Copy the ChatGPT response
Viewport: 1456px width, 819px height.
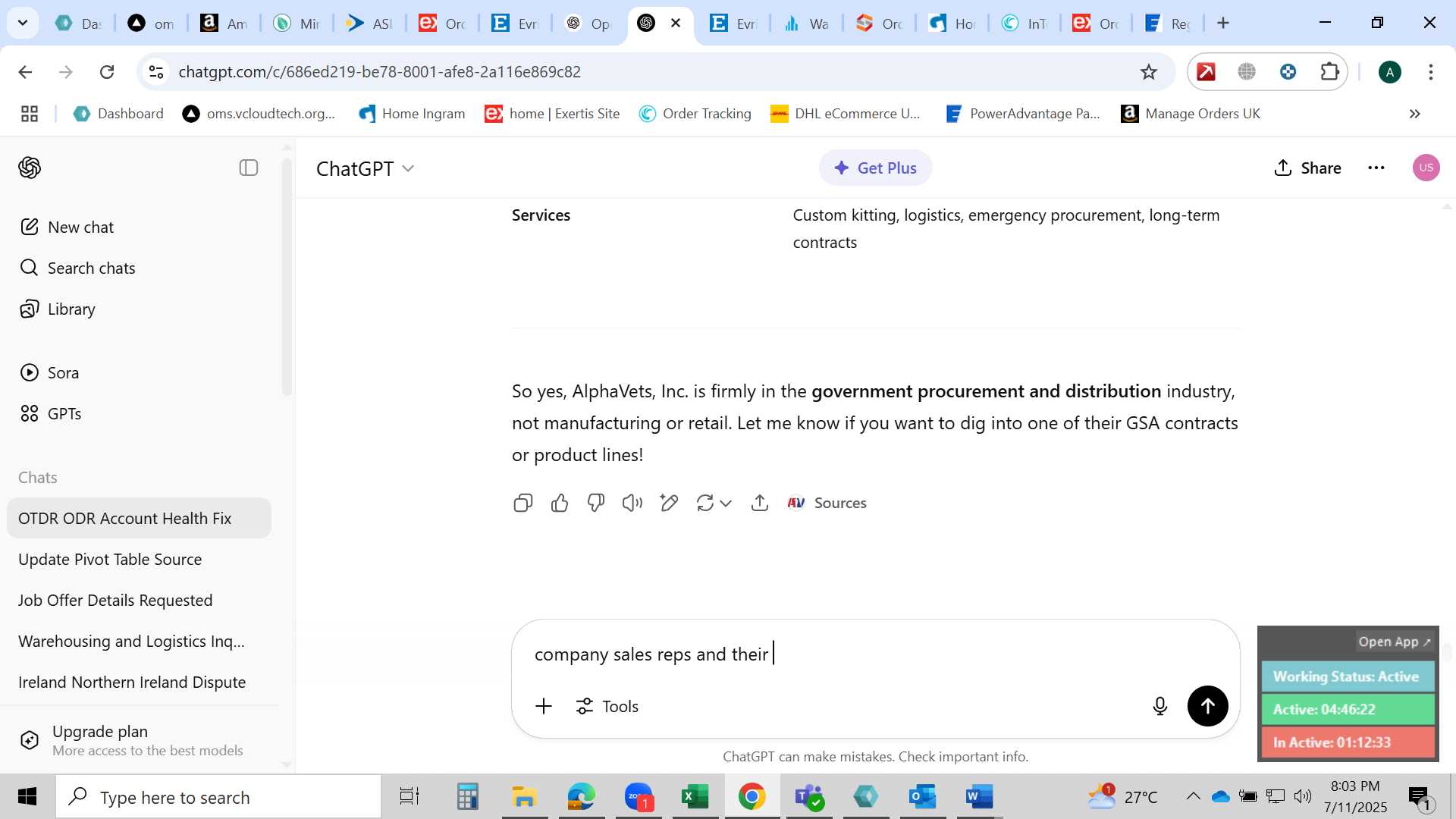click(x=523, y=503)
